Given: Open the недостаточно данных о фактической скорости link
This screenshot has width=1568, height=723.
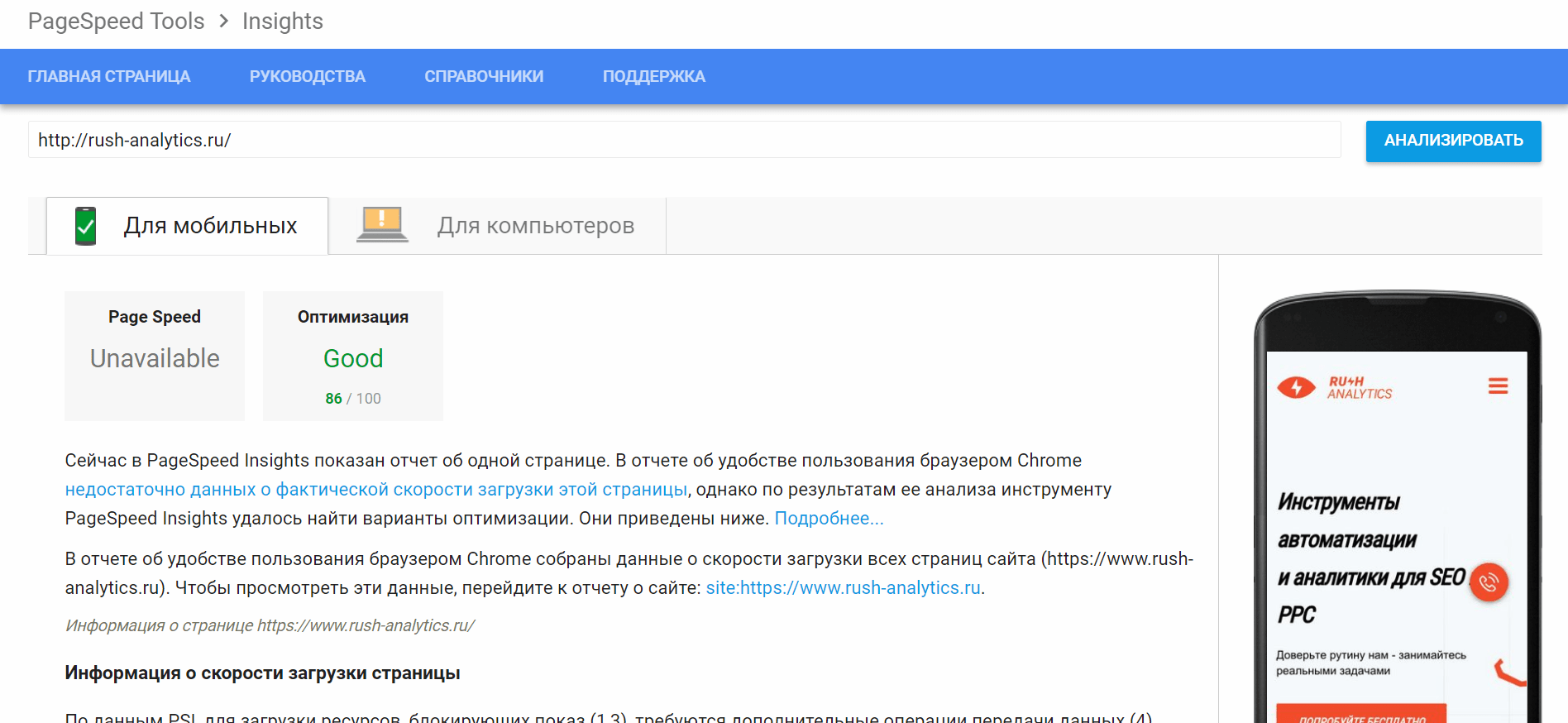Looking at the screenshot, I should pos(376,490).
